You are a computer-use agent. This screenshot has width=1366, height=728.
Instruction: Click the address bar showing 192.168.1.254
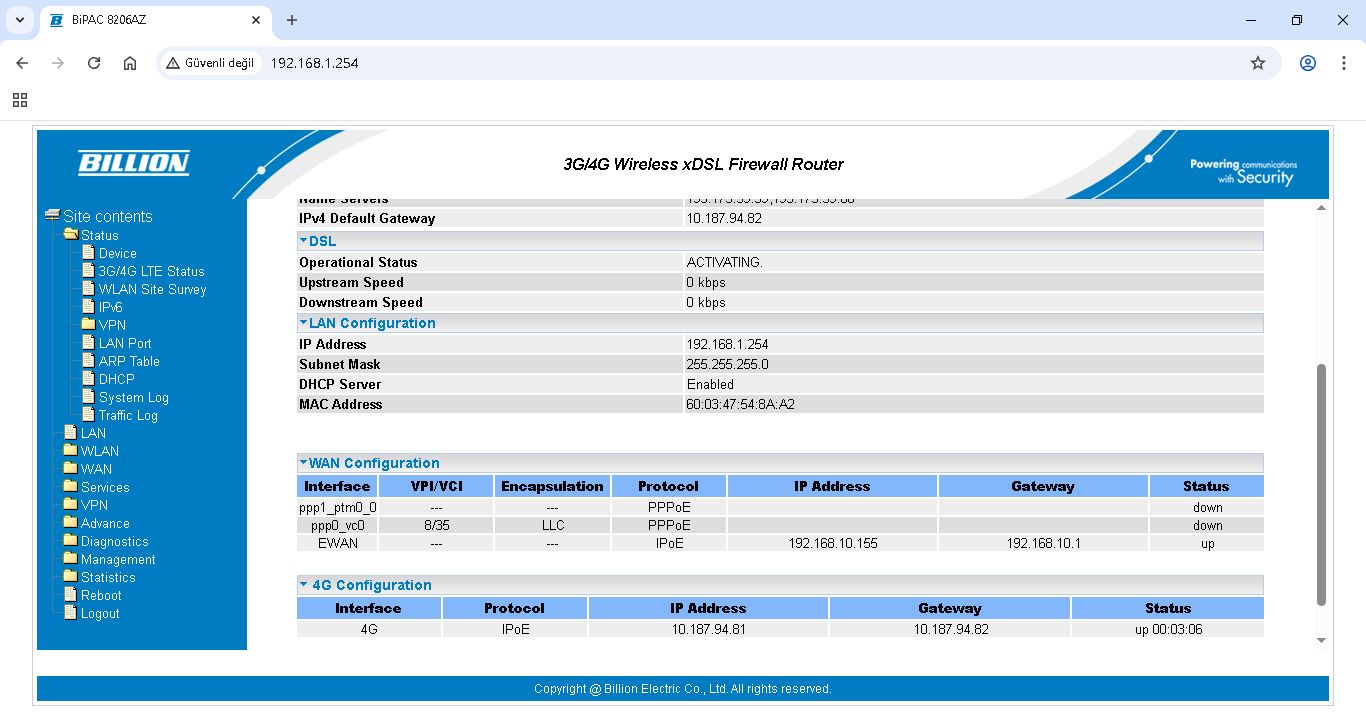[700, 63]
